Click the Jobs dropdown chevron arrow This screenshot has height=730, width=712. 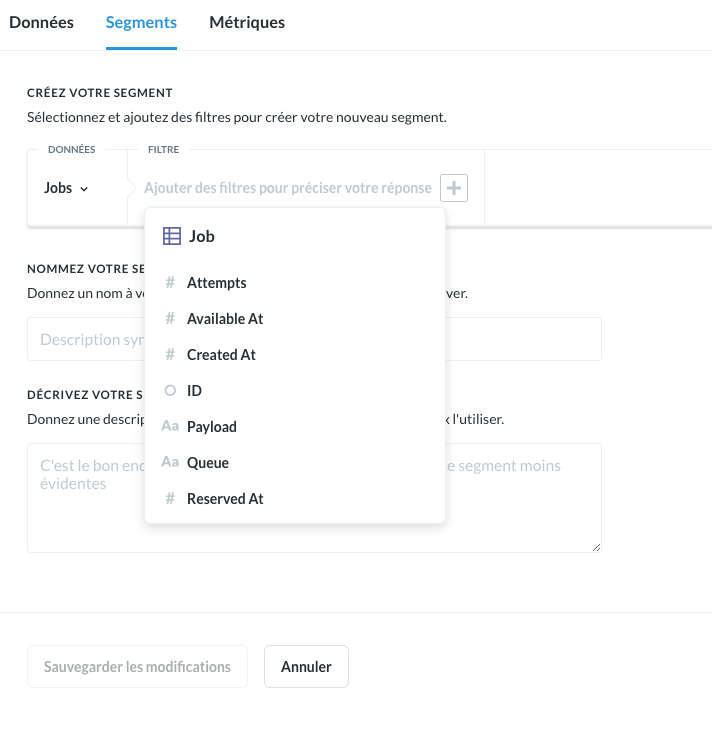[84, 189]
